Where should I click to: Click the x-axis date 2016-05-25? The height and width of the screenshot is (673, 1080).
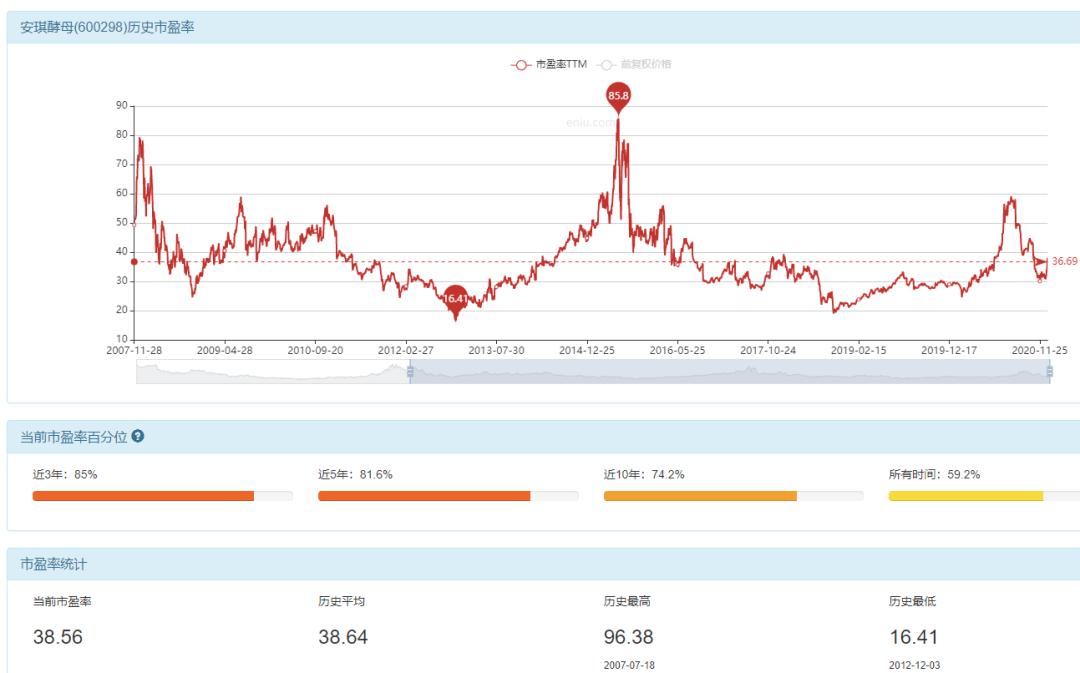(677, 350)
